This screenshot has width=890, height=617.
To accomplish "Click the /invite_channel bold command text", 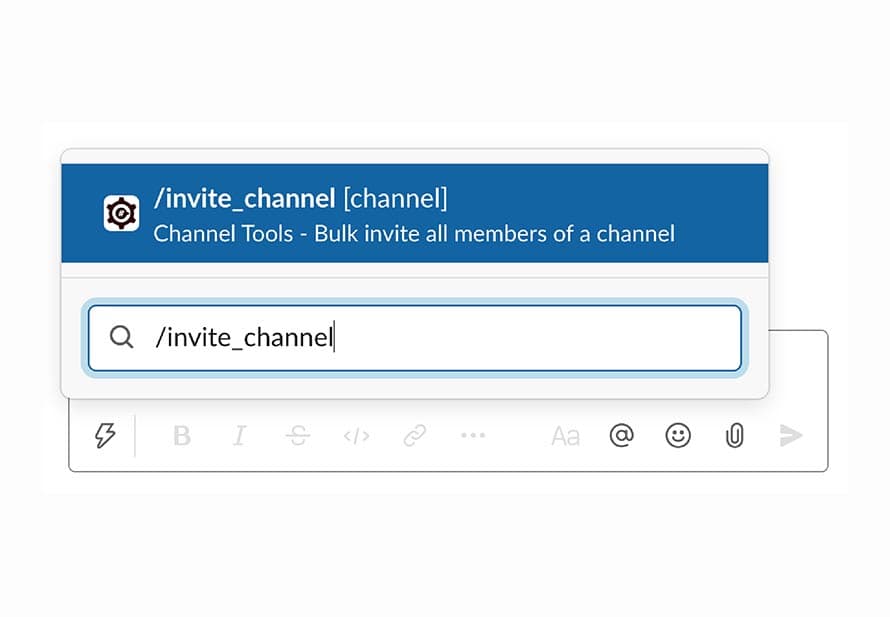I will point(245,197).
